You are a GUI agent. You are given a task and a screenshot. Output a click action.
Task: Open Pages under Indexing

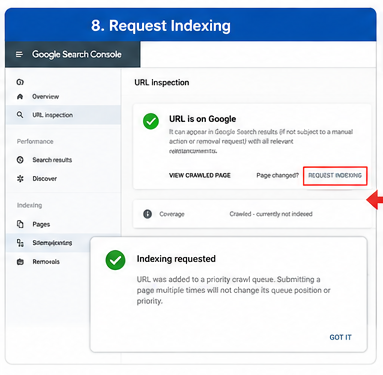[41, 224]
